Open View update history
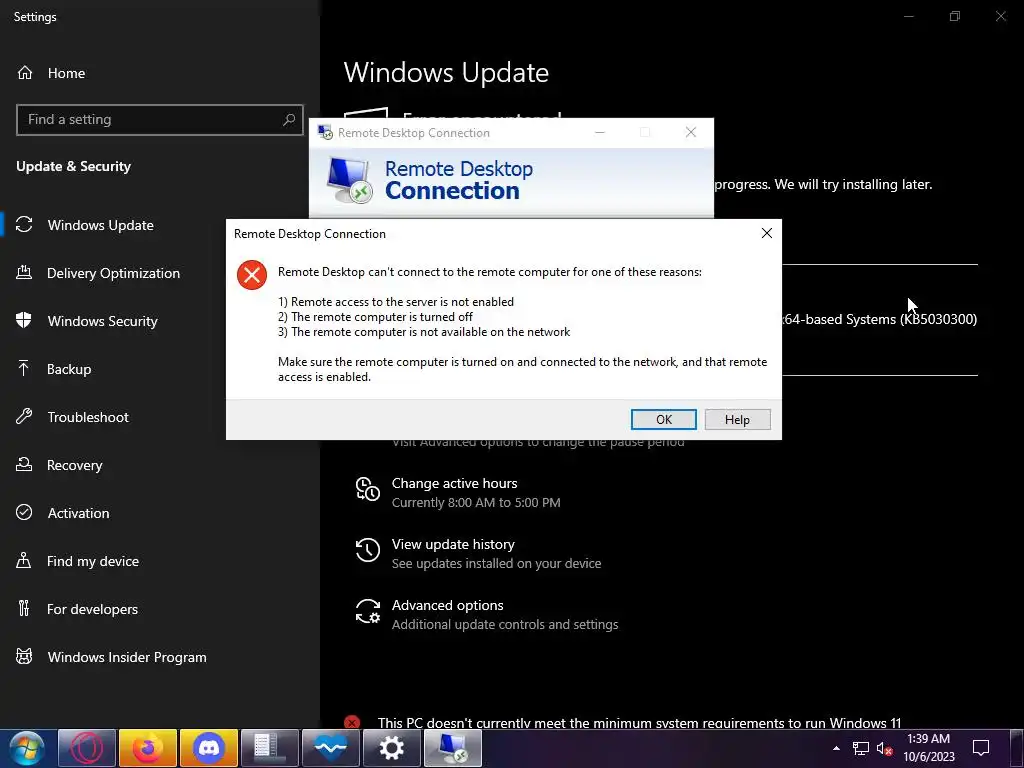Screen dimensions: 1024x768 pos(479,553)
